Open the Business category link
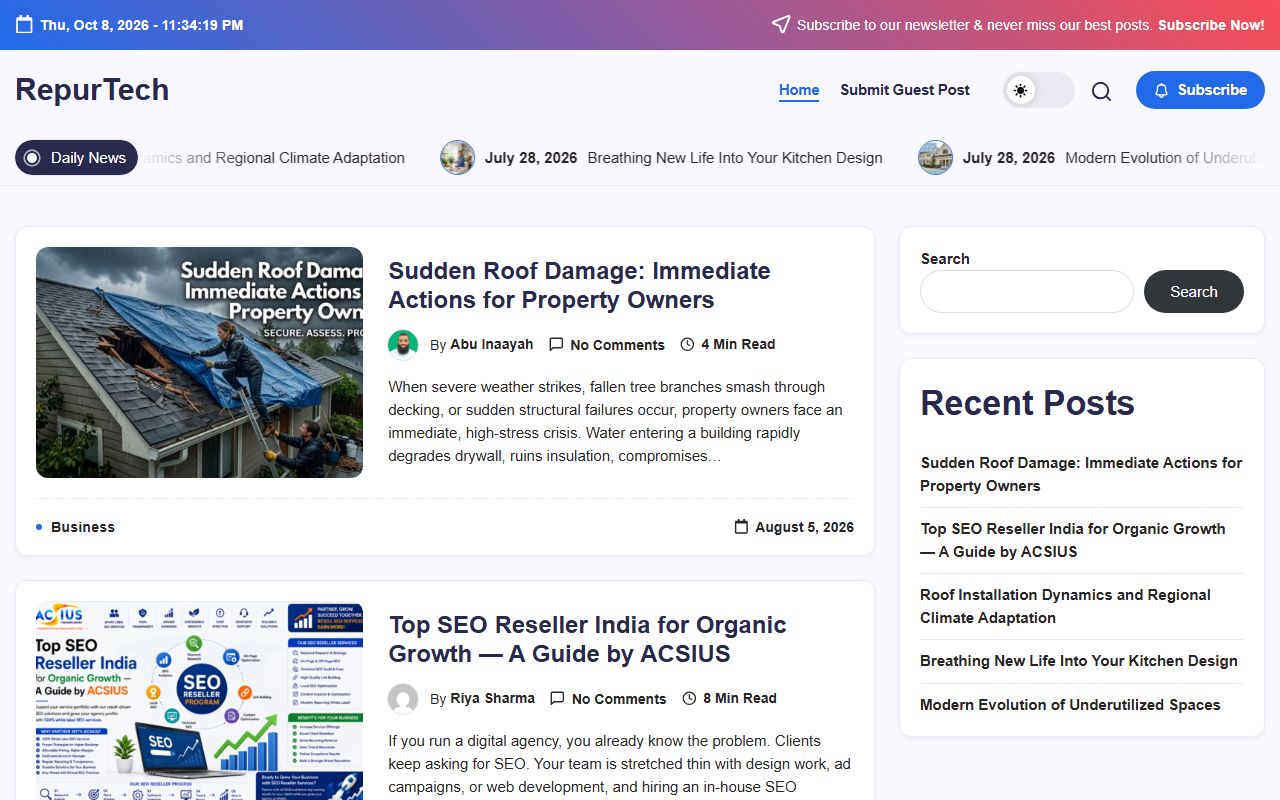The width and height of the screenshot is (1280, 800). pos(83,527)
